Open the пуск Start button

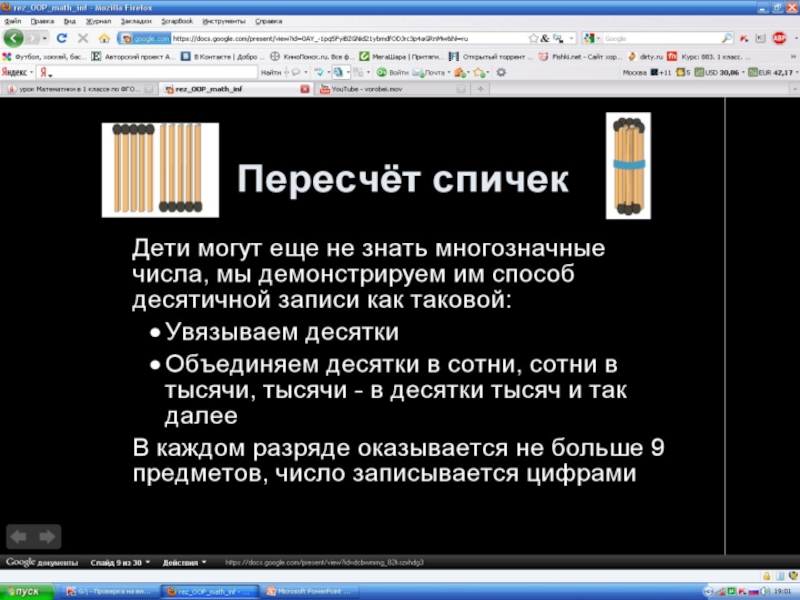tap(27, 591)
